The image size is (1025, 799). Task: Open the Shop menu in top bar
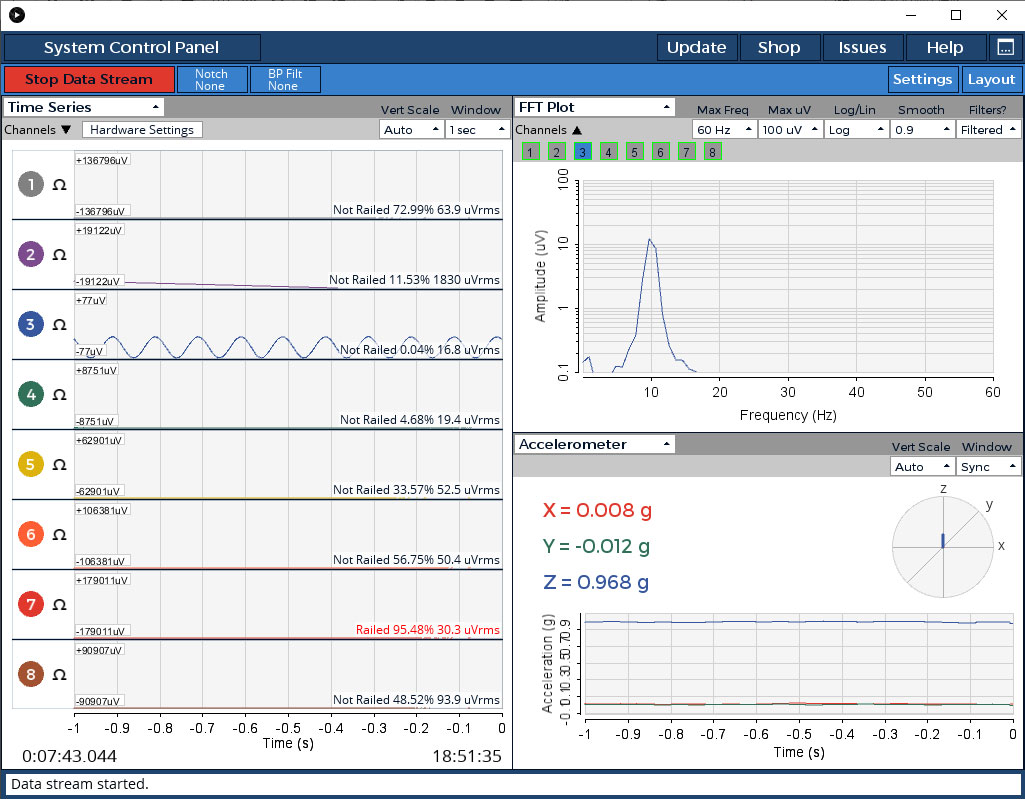(779, 48)
